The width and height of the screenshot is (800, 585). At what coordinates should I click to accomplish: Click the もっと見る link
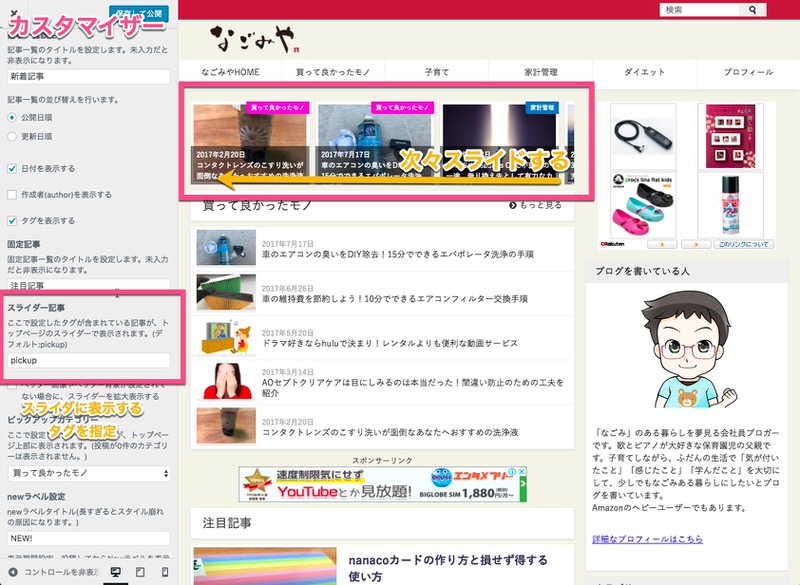[535, 205]
